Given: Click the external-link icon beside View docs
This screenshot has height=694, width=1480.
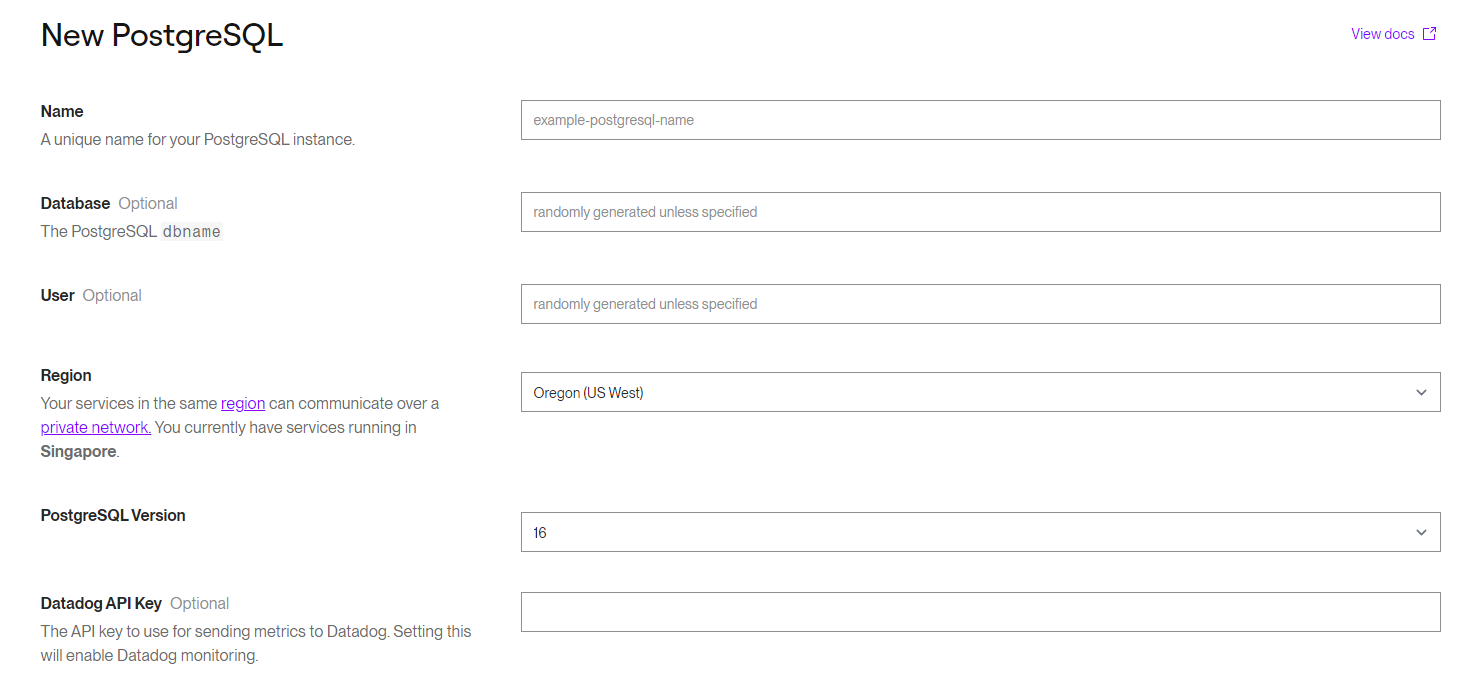Looking at the screenshot, I should (1430, 34).
